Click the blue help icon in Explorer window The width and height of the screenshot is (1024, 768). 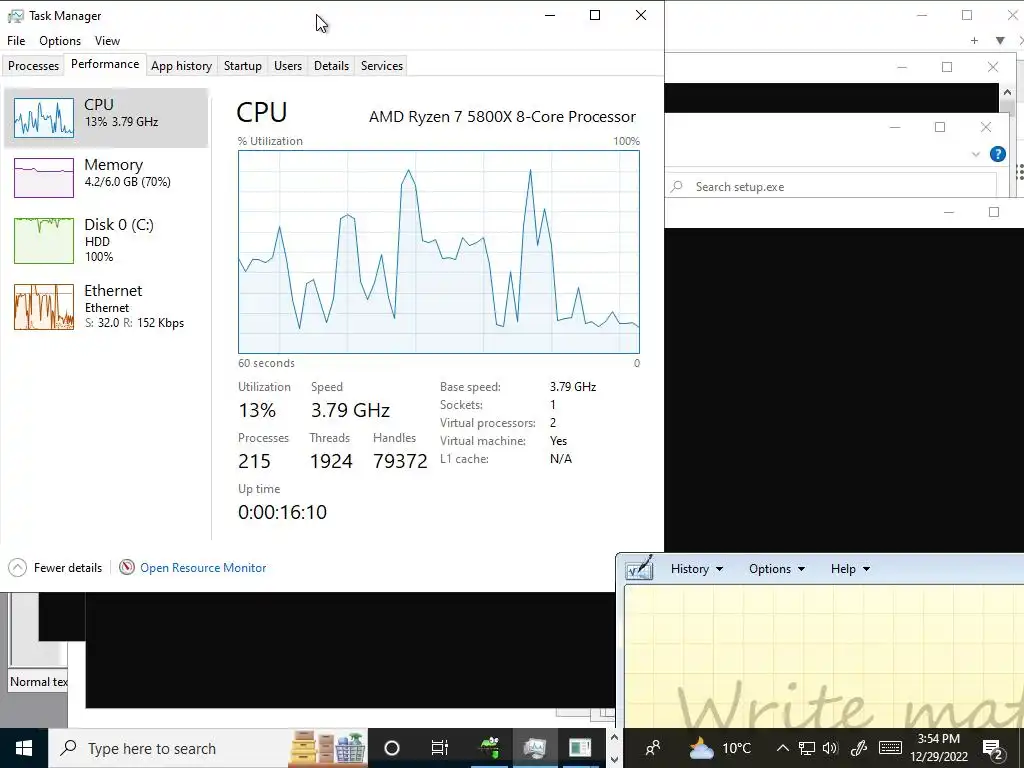pos(997,154)
